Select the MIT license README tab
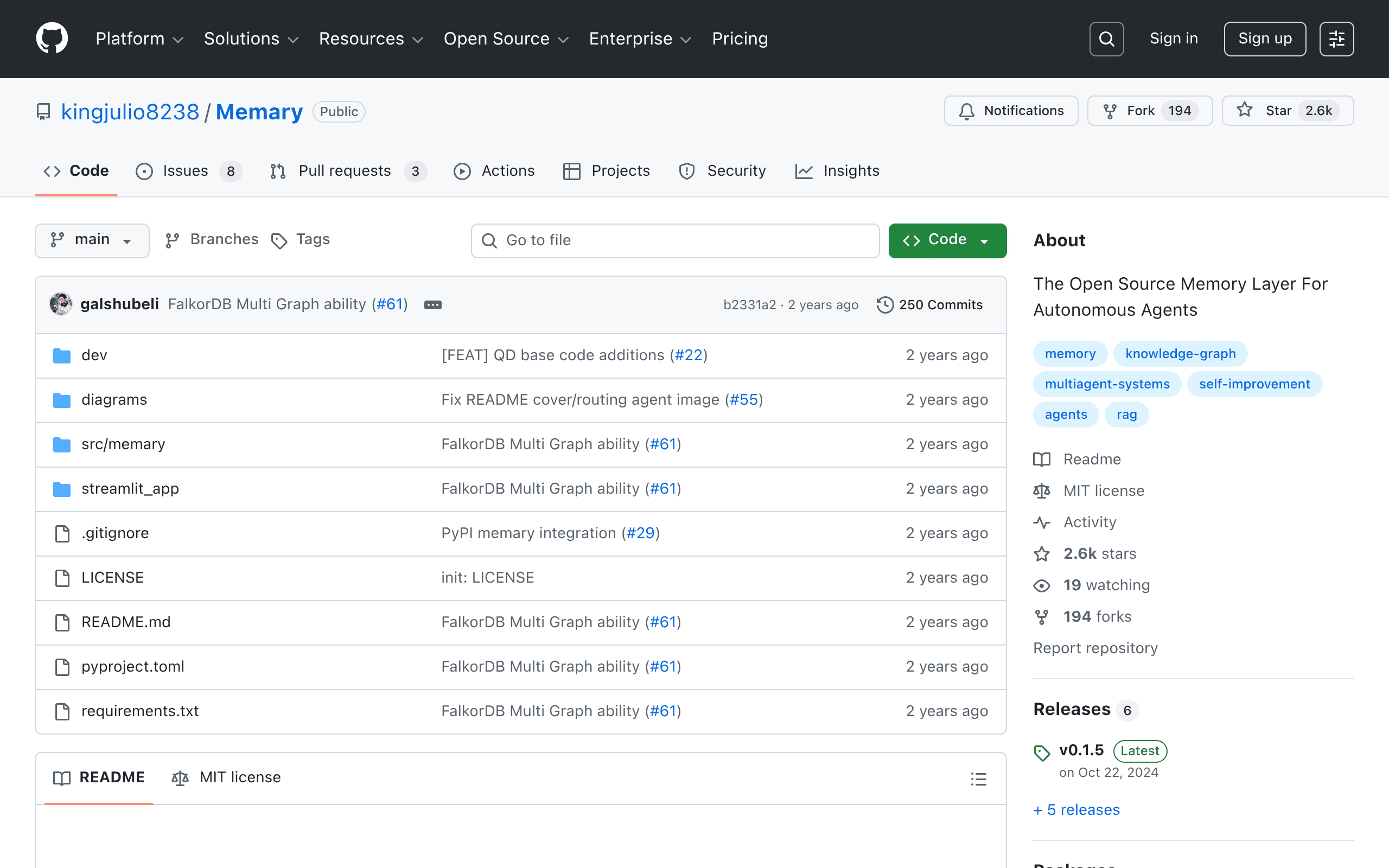The image size is (1389, 868). point(226,777)
